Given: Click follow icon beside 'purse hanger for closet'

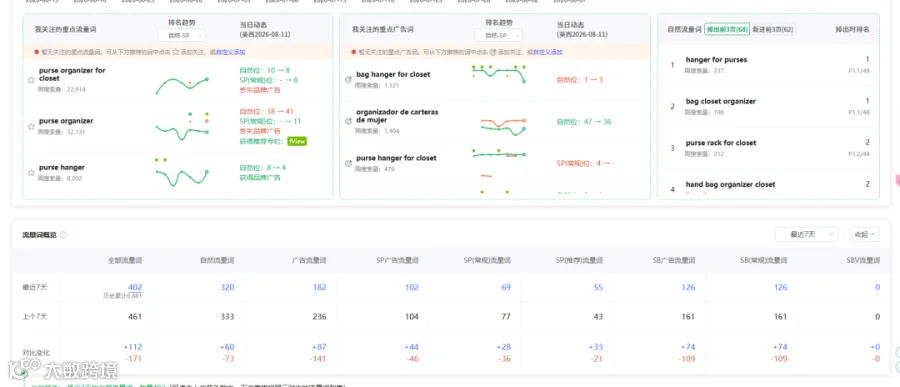Looking at the screenshot, I should (x=348, y=163).
